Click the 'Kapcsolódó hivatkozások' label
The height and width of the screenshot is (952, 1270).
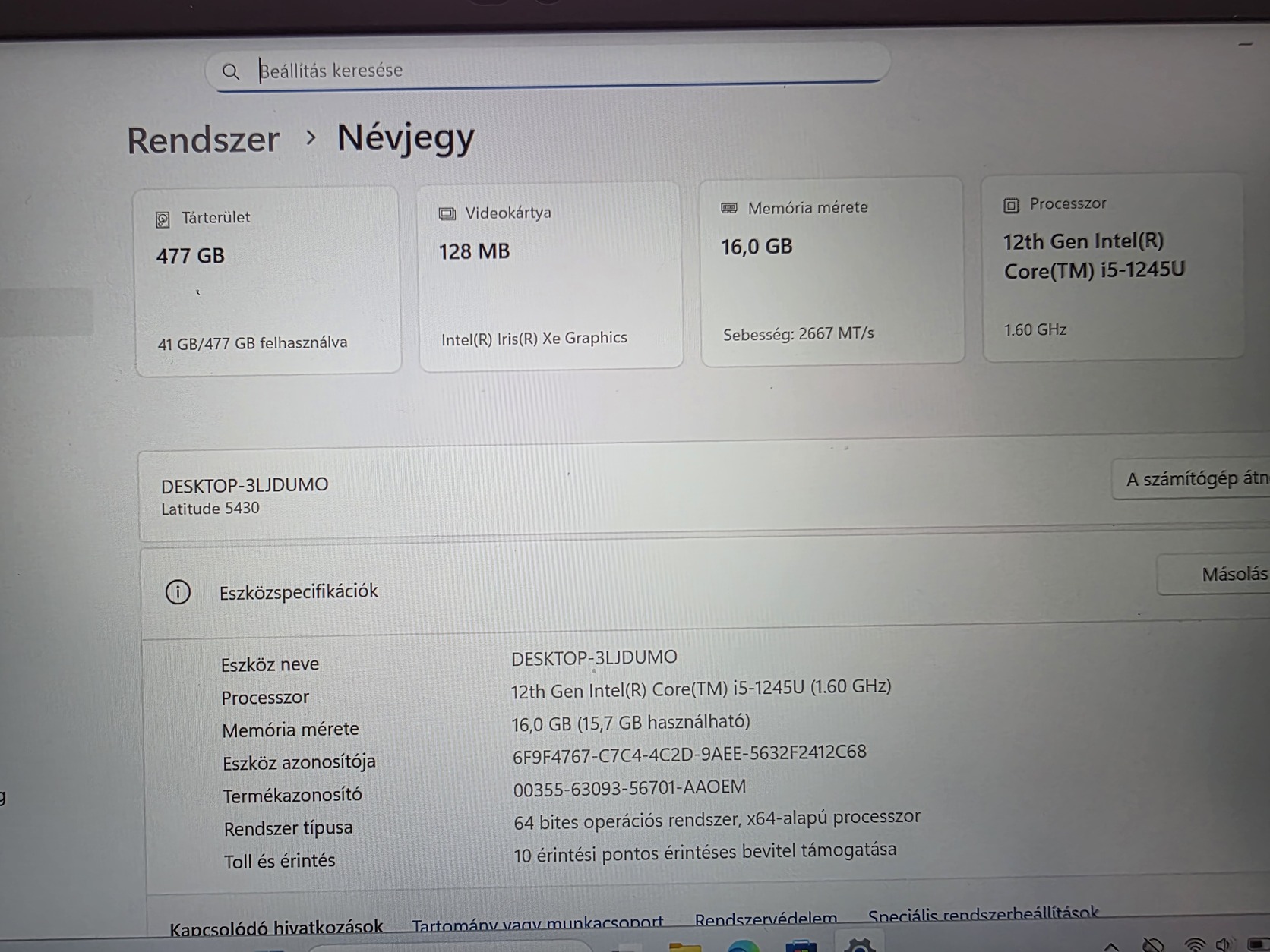(276, 927)
